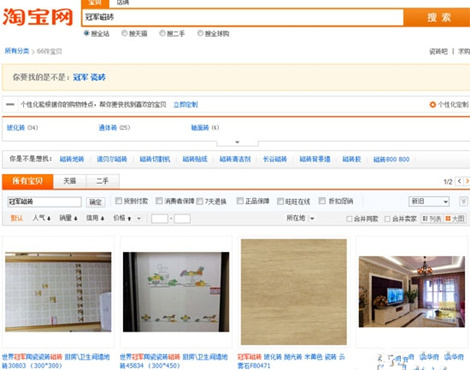Viewport: 470px width, 370px height.
Task: Enable the 折扣促销 checkbox
Action: pos(322,201)
